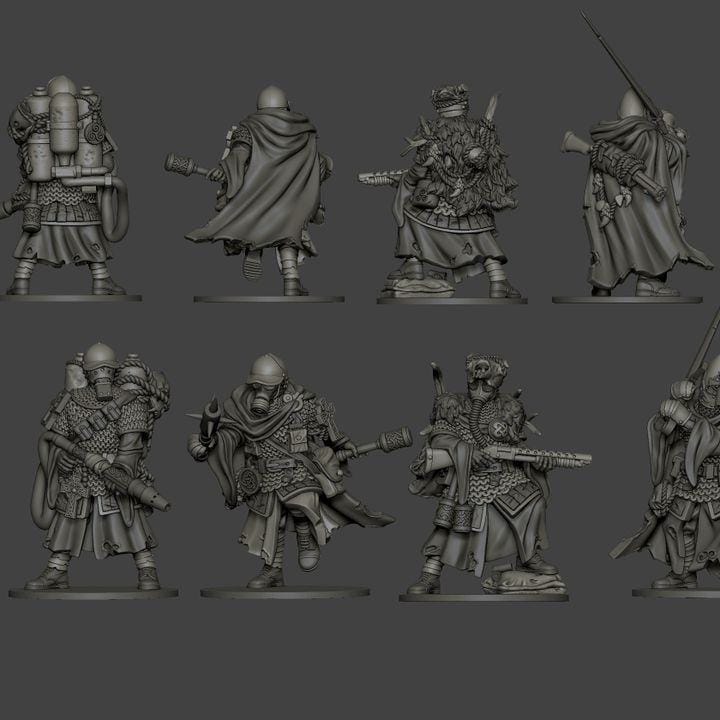Screen dimensions: 720x720
Task: Select the front-facing flamethrower trooper figure
Action: click(x=94, y=471)
